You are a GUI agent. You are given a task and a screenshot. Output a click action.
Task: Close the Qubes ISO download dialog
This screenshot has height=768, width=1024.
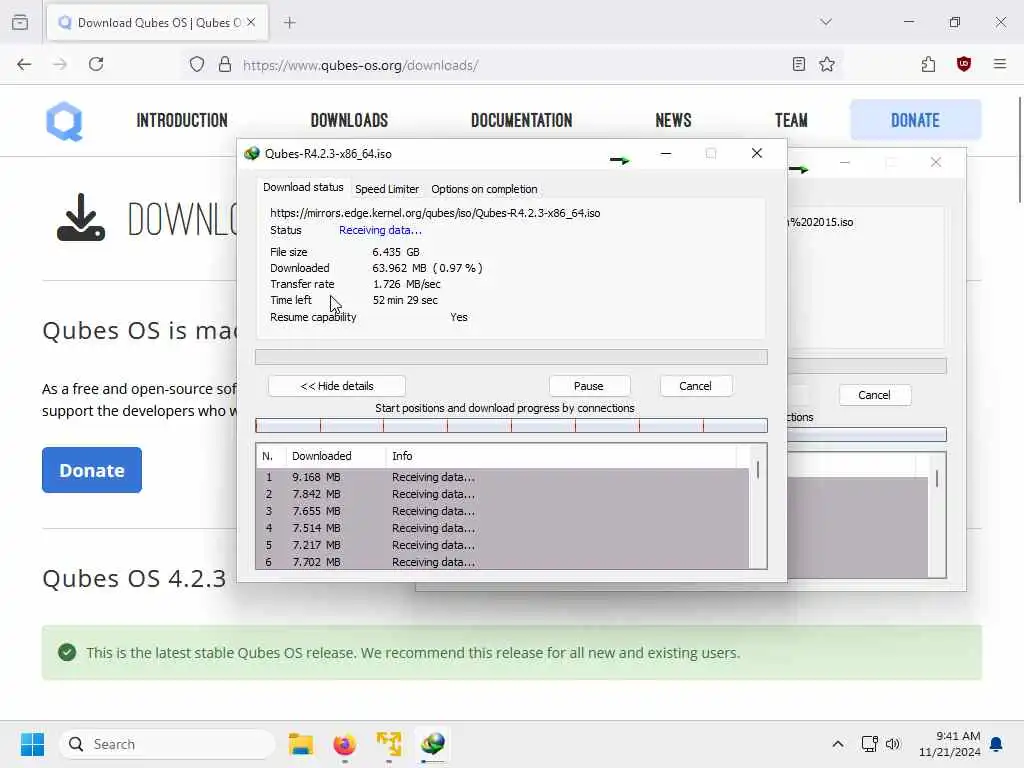[756, 153]
